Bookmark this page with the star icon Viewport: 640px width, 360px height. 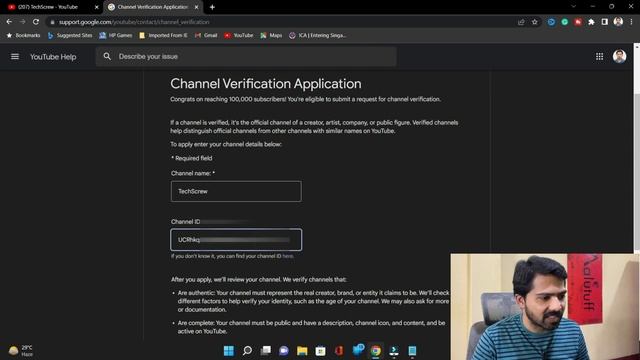(x=535, y=22)
